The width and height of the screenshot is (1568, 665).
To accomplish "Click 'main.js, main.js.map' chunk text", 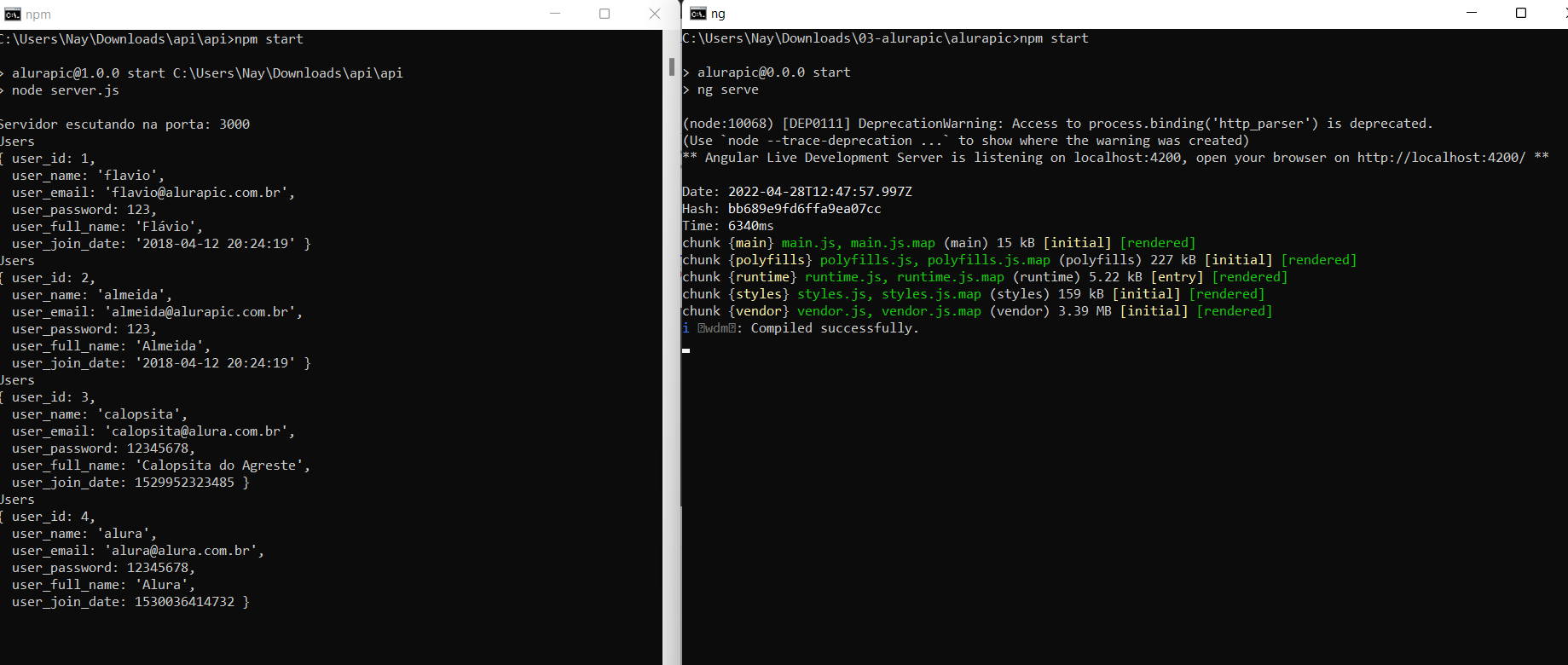I will pyautogui.click(x=859, y=243).
